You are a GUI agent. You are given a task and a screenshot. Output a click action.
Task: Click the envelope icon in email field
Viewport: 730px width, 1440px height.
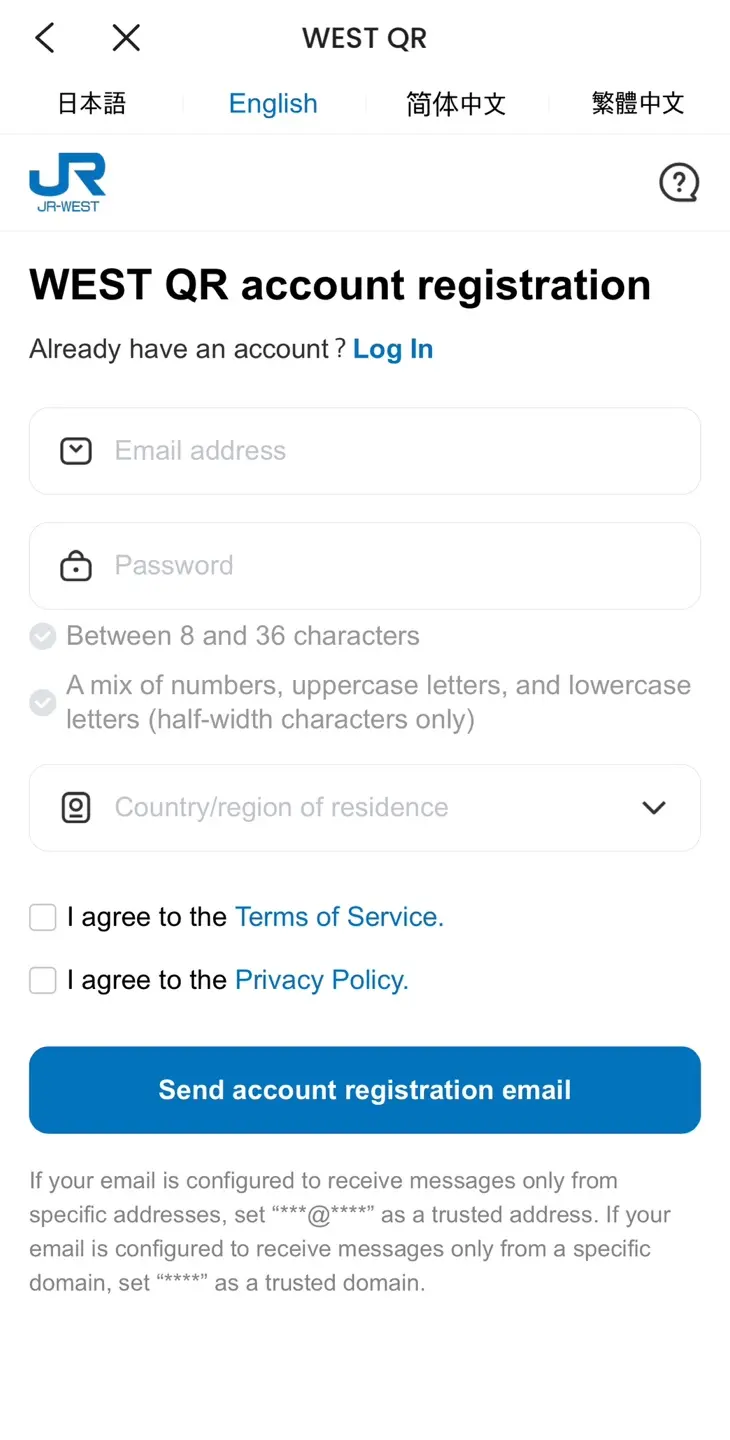(x=76, y=451)
